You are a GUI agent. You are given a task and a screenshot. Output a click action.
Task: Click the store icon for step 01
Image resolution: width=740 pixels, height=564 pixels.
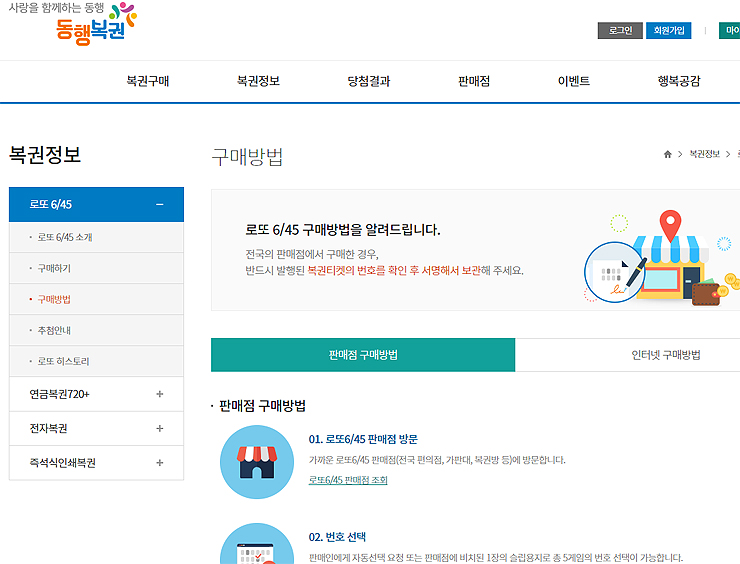tap(257, 462)
